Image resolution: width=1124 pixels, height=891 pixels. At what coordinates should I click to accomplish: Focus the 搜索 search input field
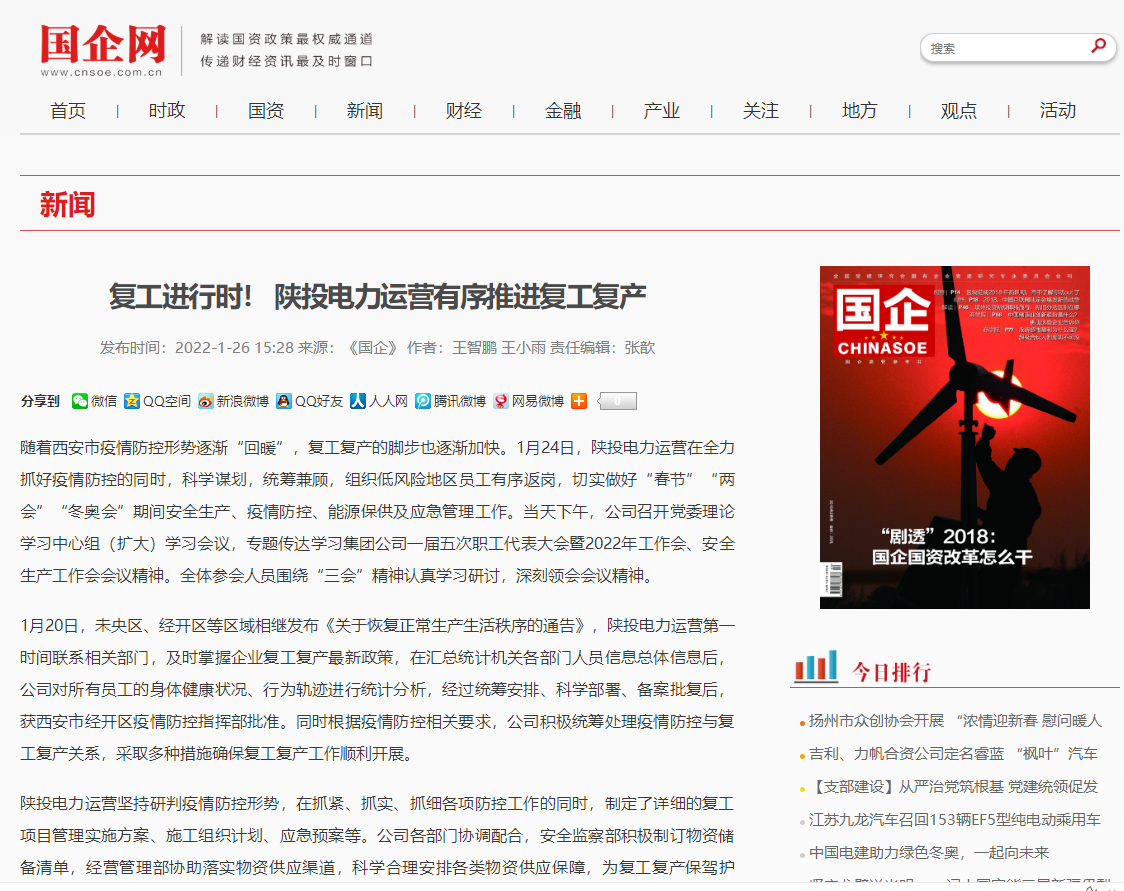point(1002,48)
